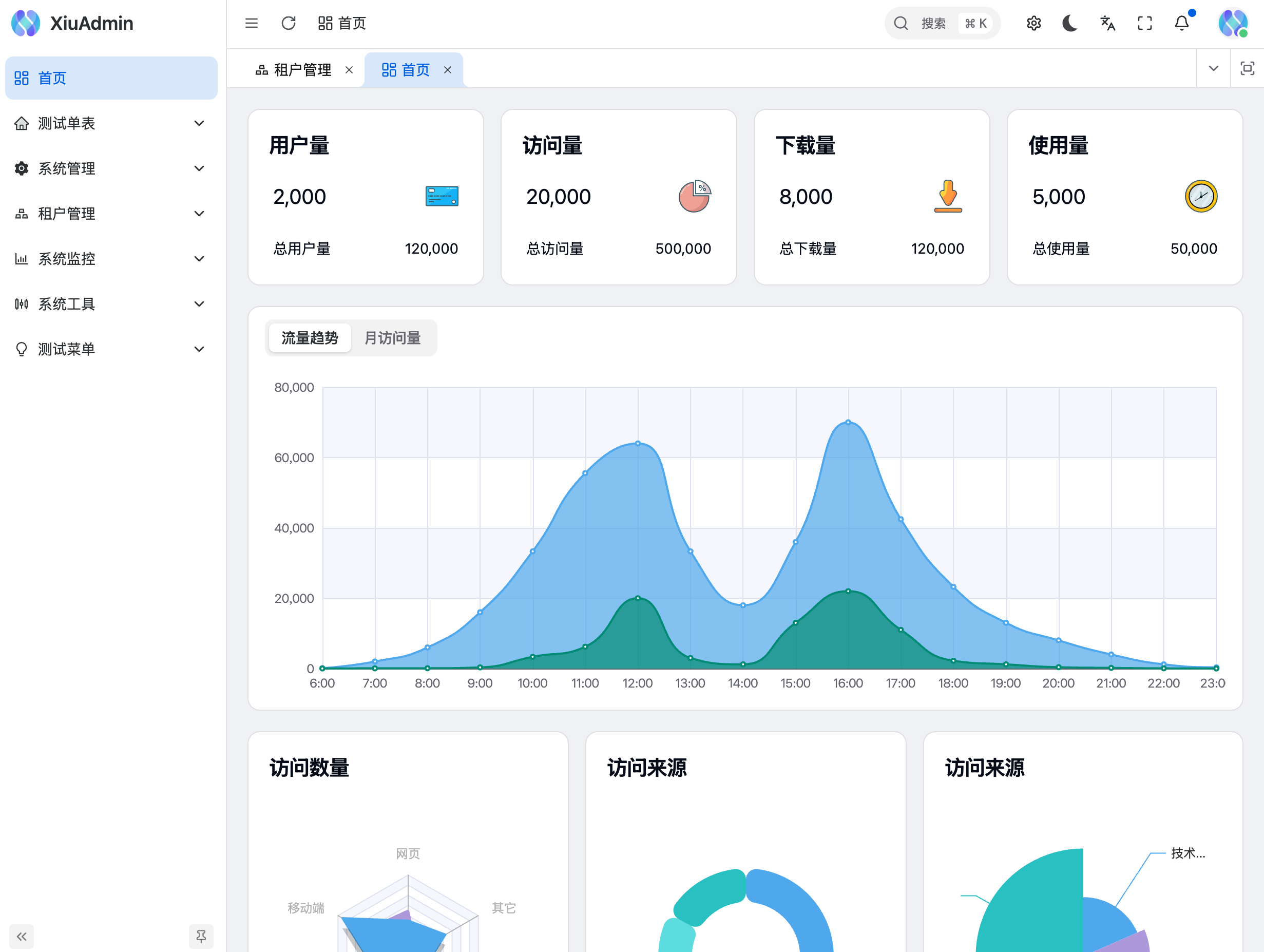Click the 16:00 peak data point
The height and width of the screenshot is (952, 1264).
click(x=848, y=422)
